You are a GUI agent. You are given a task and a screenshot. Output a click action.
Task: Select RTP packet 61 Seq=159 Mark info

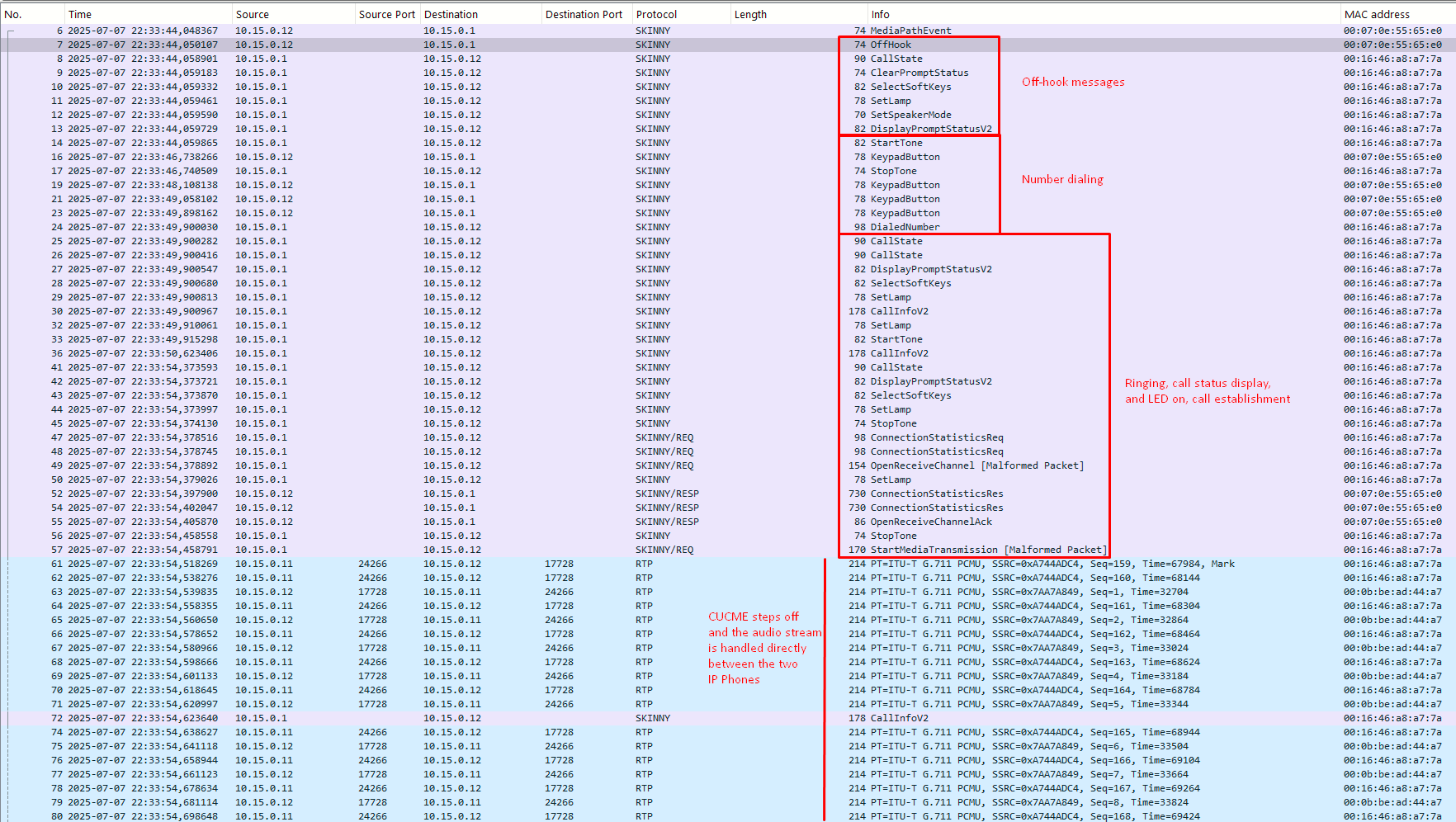(x=1052, y=564)
